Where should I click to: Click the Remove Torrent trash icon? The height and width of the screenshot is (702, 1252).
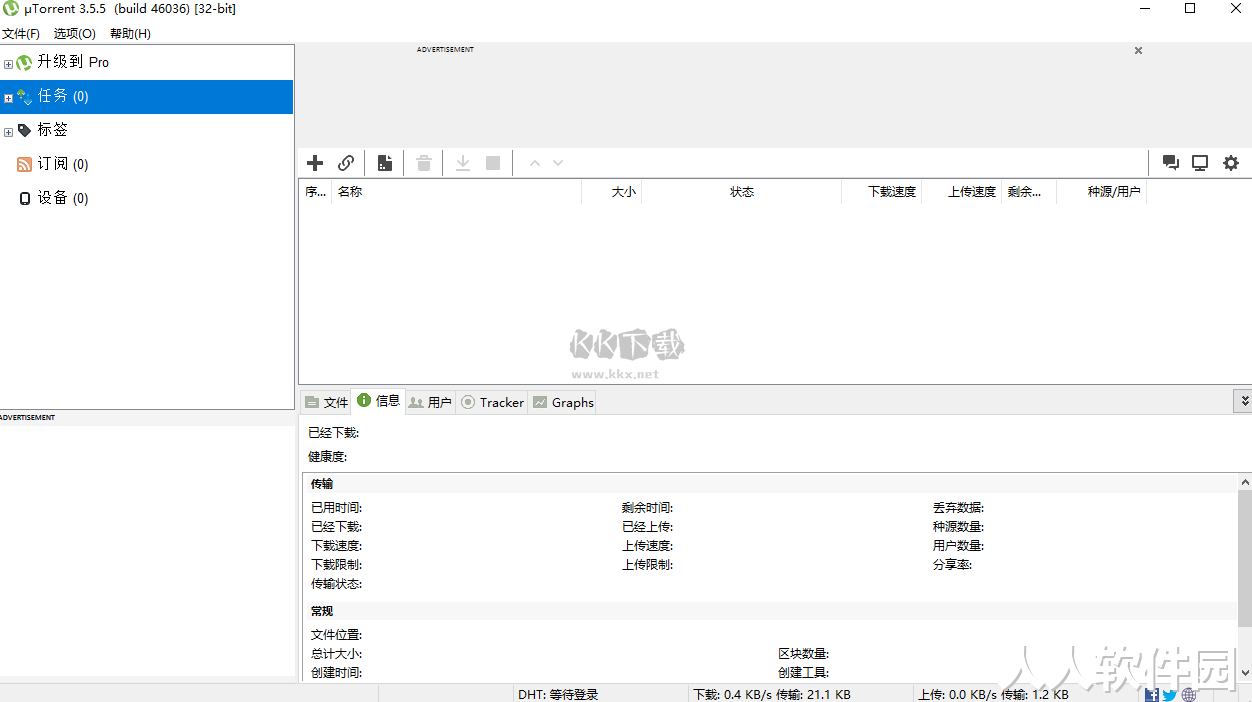pos(424,163)
